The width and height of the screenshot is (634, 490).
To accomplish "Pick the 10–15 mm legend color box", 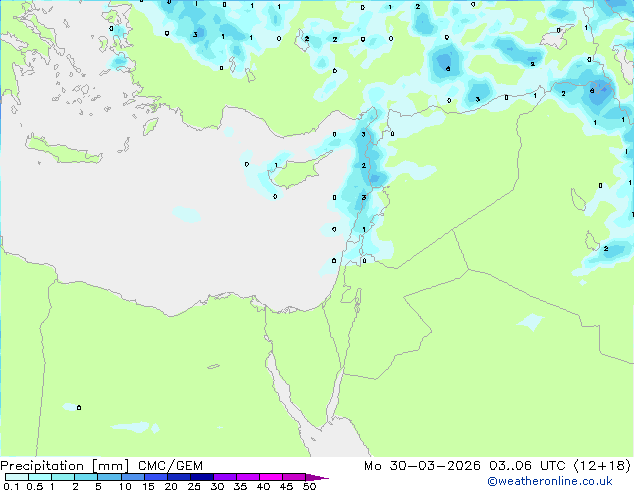I will pyautogui.click(x=132, y=477).
